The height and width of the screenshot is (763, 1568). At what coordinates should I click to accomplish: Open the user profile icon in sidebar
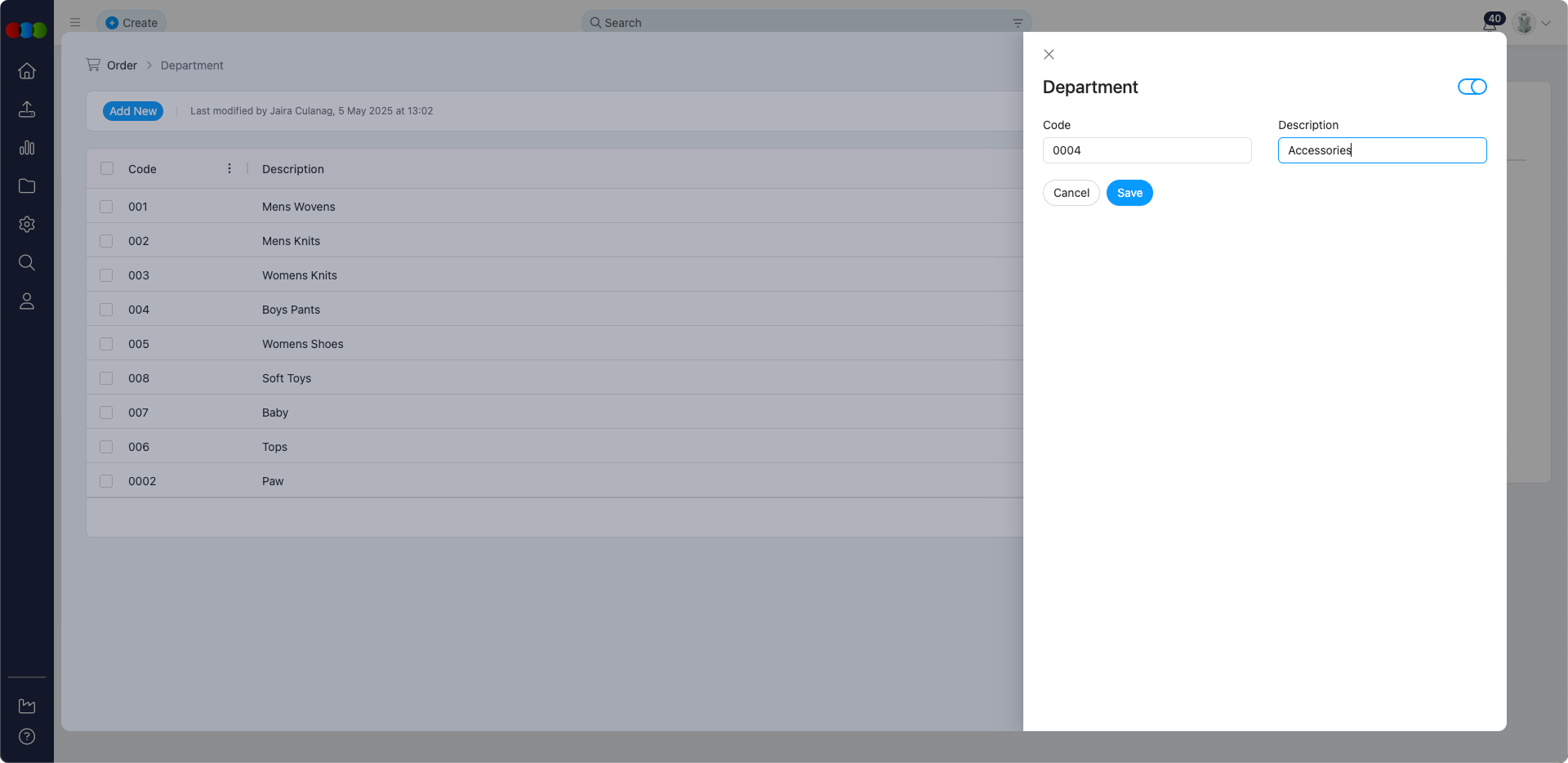[x=27, y=301]
